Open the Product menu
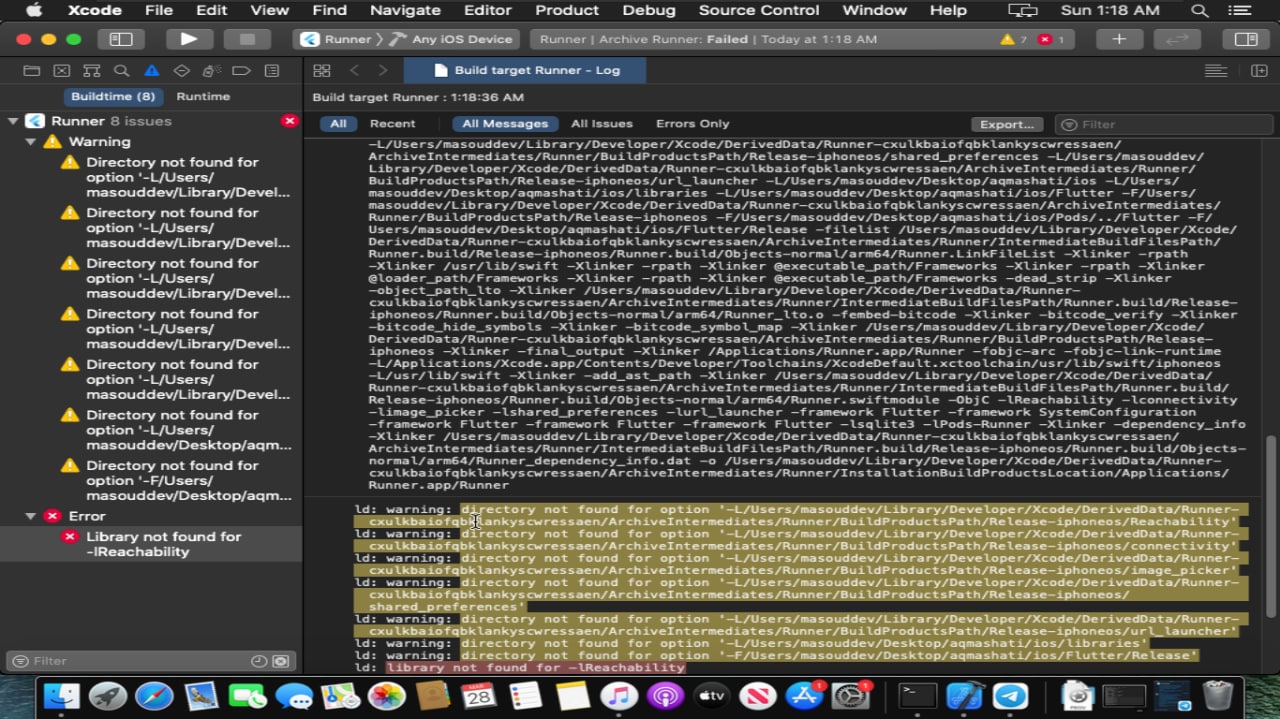Viewport: 1280px width, 719px height. click(566, 10)
